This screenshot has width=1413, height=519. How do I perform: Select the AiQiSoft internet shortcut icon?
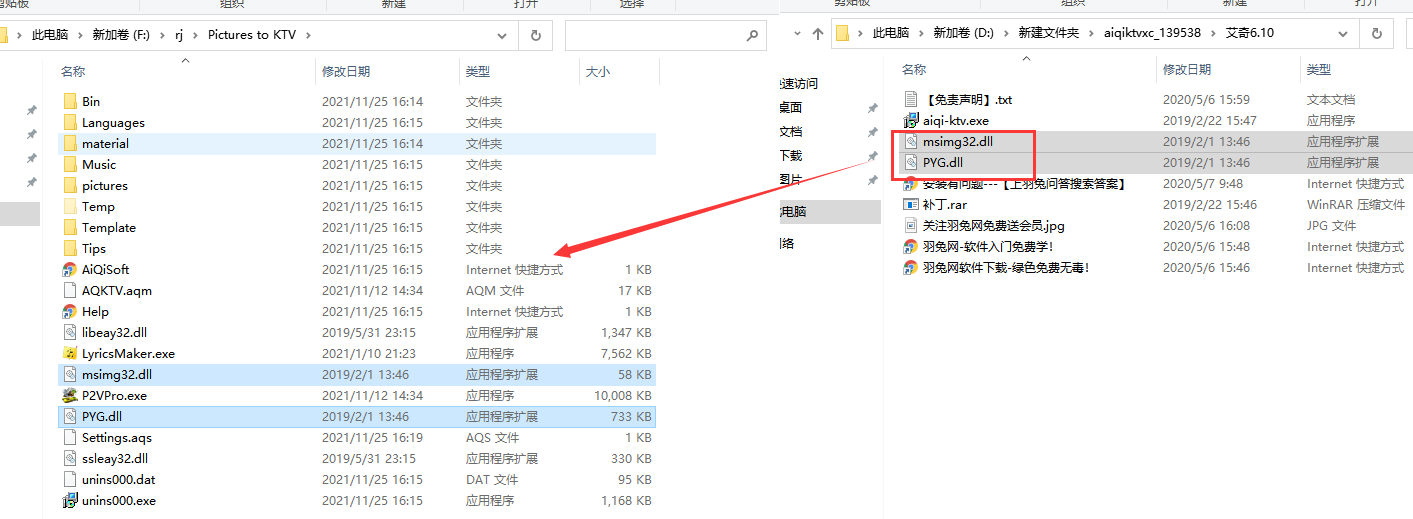(x=70, y=269)
